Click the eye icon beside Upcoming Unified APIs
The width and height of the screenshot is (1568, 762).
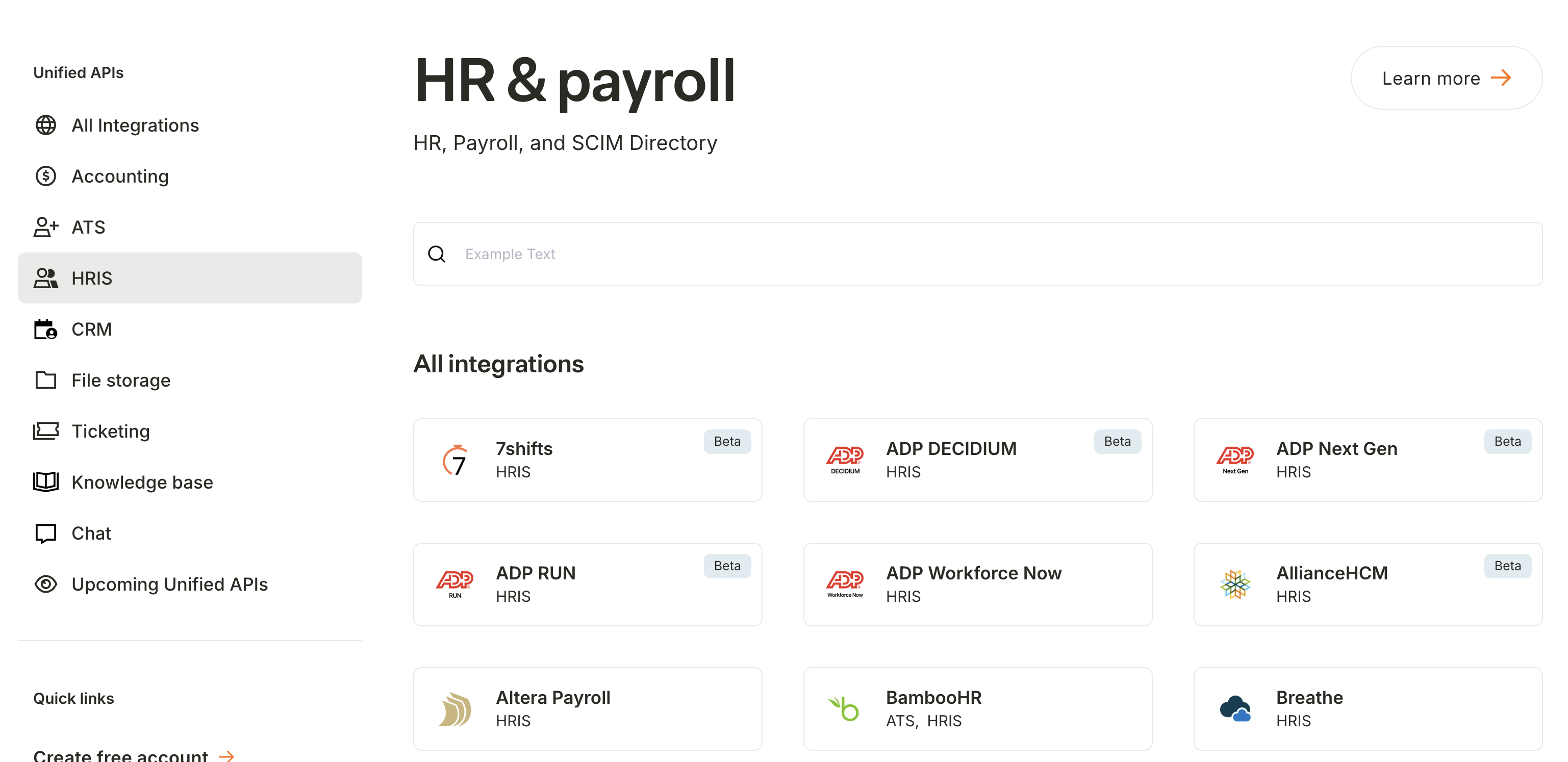click(x=45, y=585)
